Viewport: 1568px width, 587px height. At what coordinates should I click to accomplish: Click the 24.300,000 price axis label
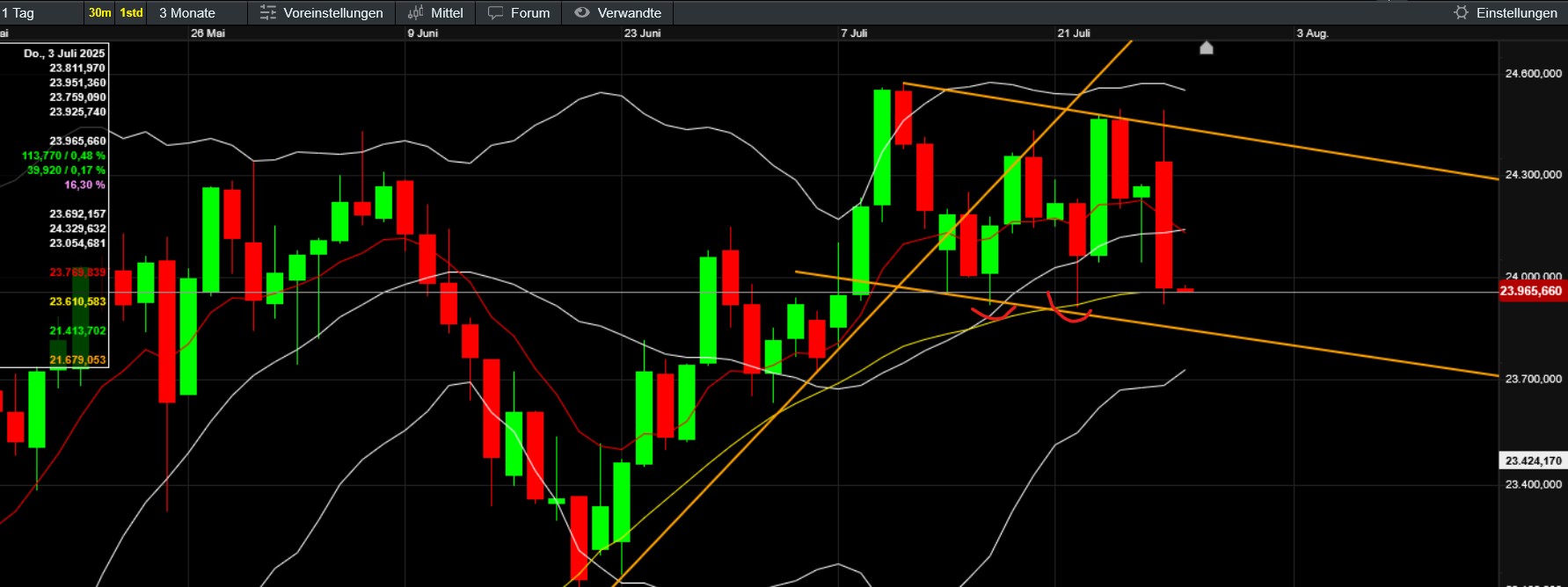point(1533,175)
